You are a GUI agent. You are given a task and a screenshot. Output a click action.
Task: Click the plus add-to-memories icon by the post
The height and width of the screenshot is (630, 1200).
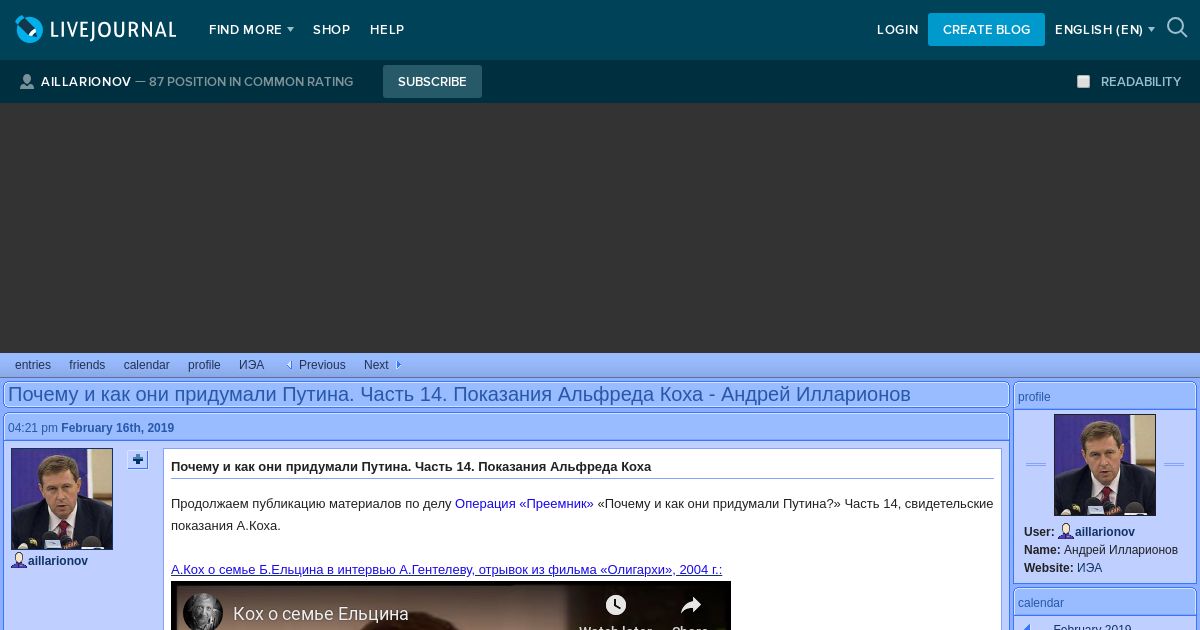click(x=138, y=460)
